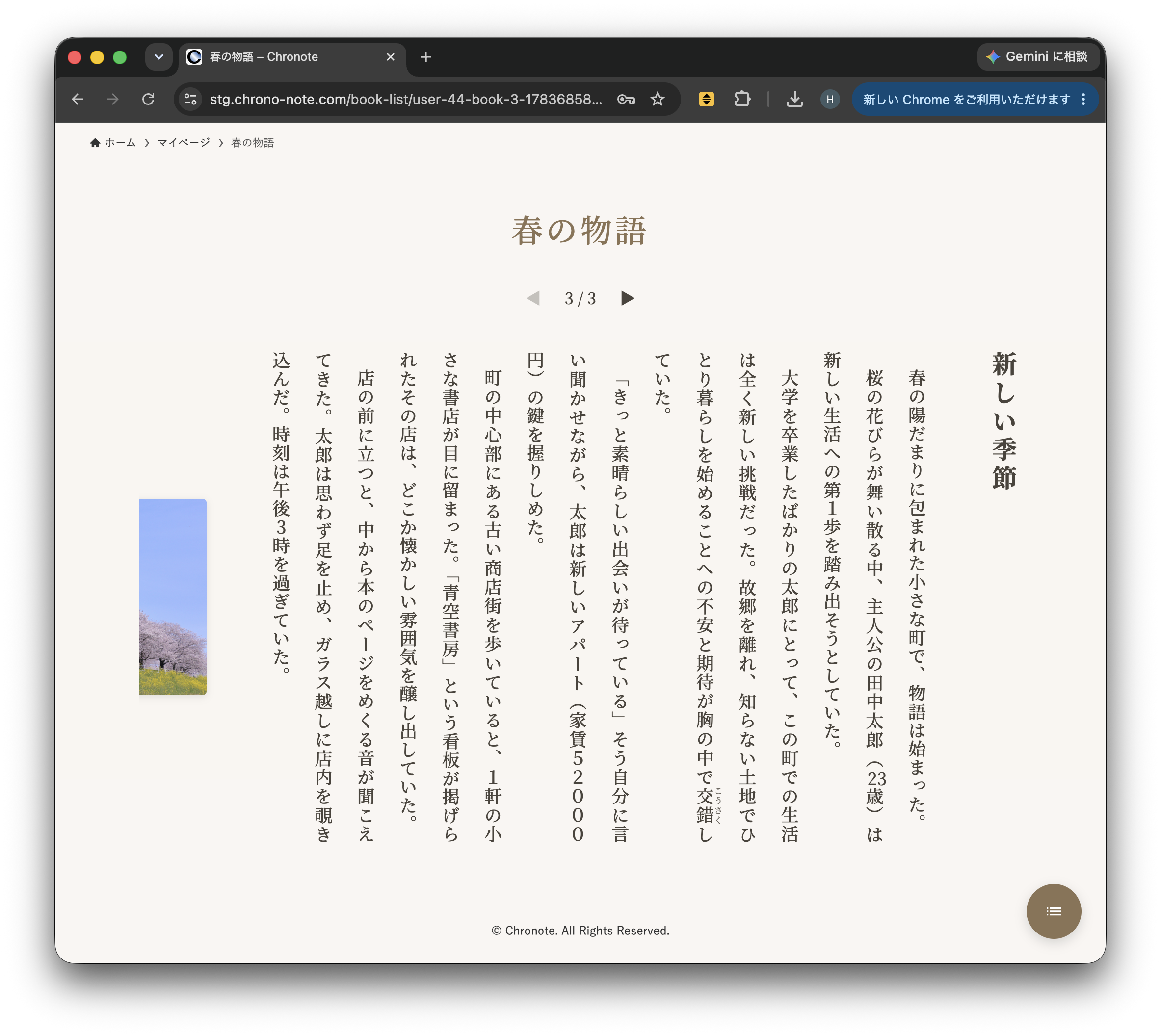Reload the current page

[148, 99]
